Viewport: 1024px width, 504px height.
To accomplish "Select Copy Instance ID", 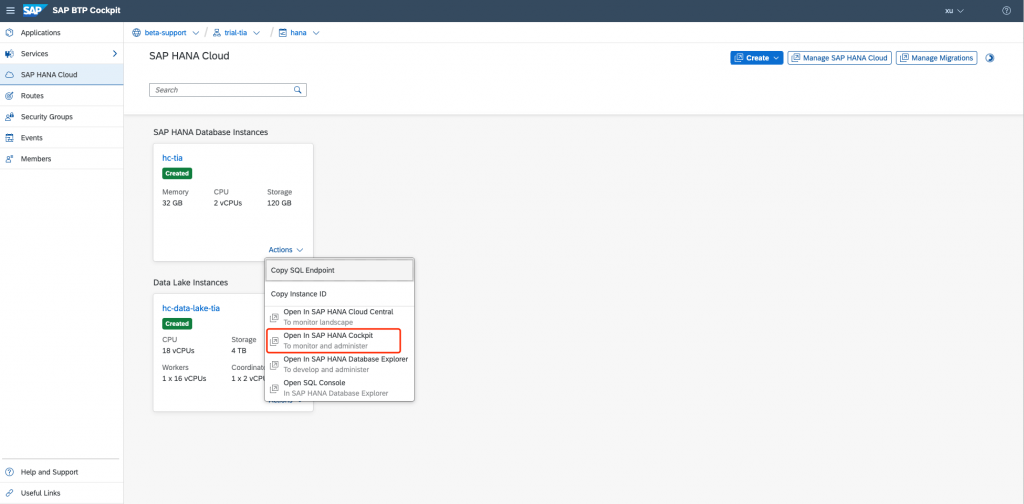I will tap(339, 294).
